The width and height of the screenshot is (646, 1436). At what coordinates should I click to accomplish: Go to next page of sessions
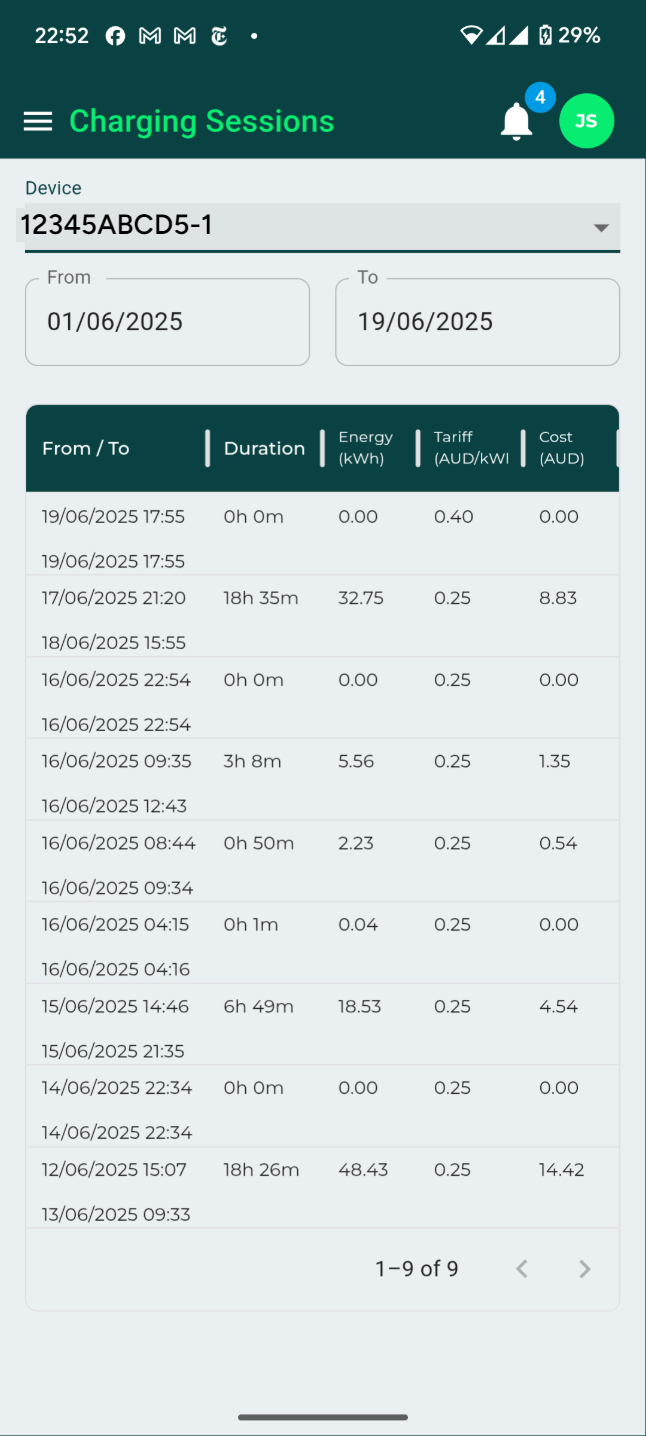pos(585,1269)
